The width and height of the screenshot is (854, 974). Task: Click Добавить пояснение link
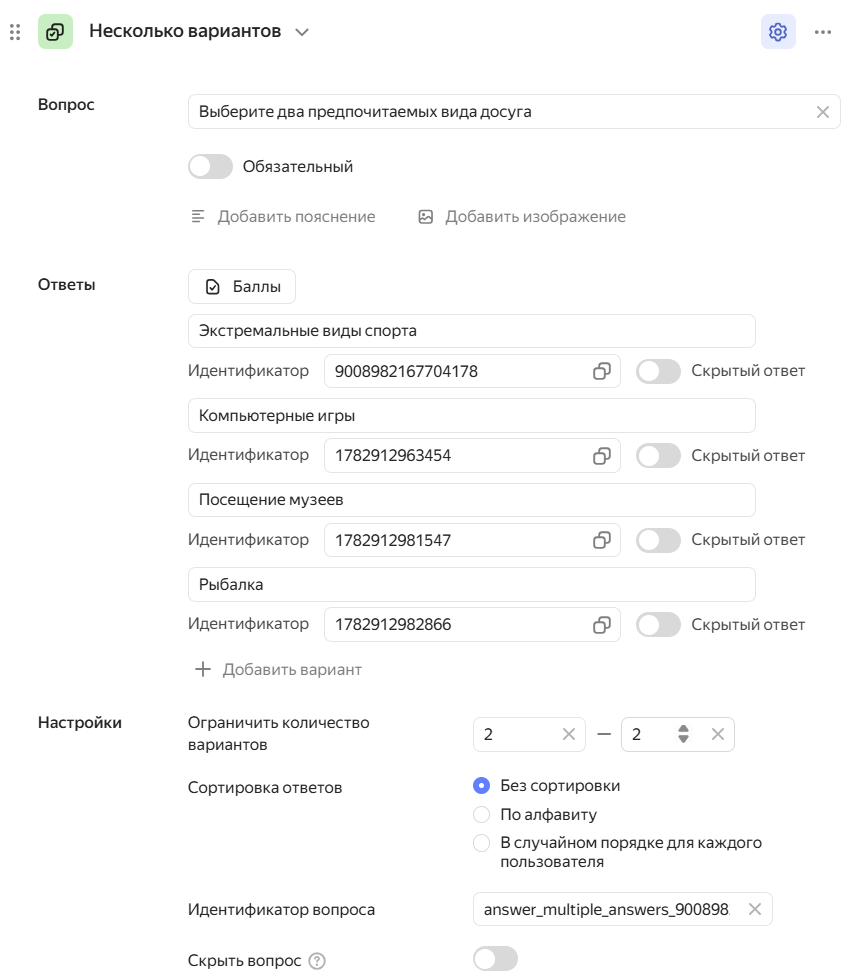point(283,217)
